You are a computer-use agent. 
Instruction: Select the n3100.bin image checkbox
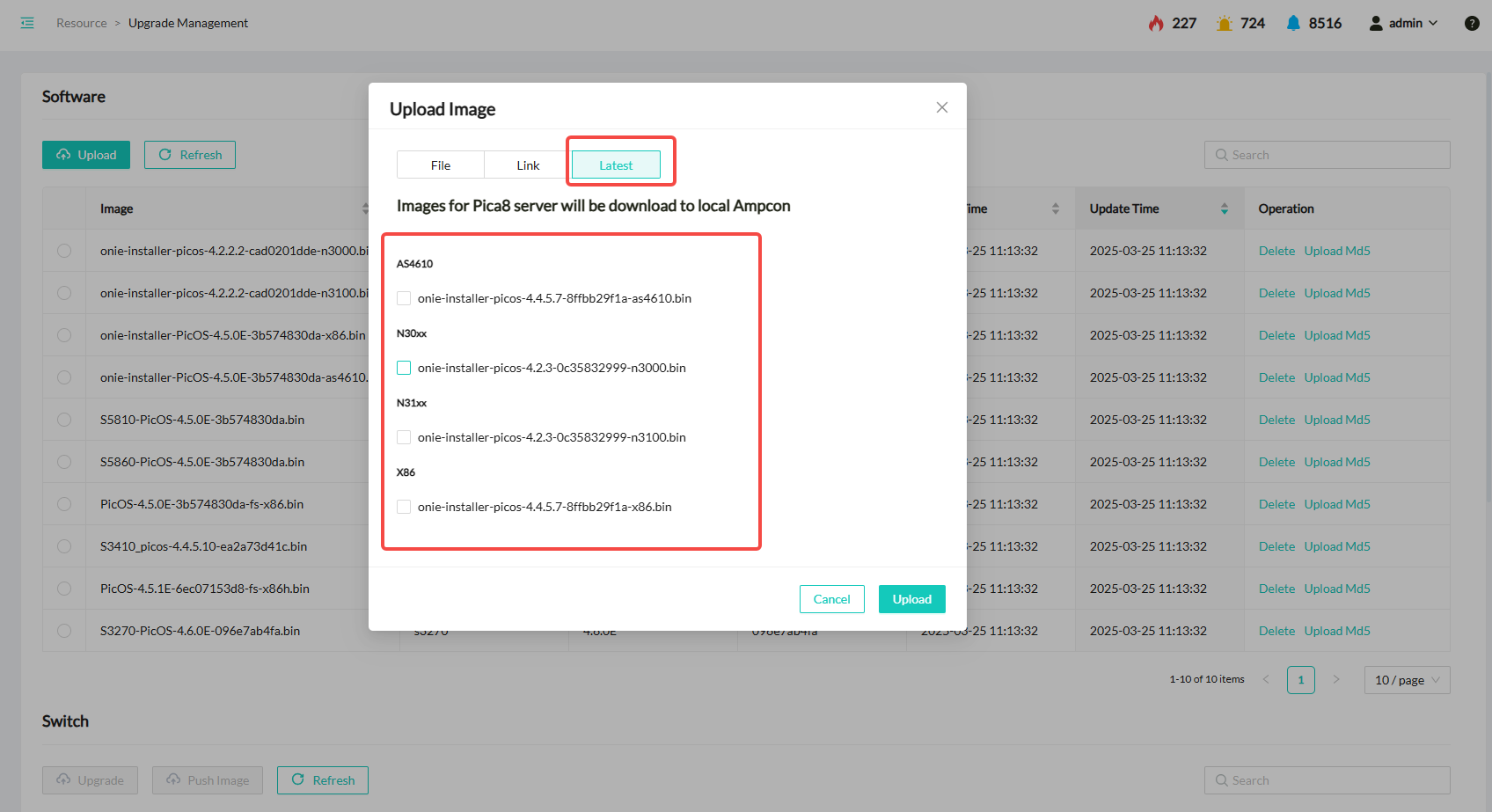pos(404,437)
